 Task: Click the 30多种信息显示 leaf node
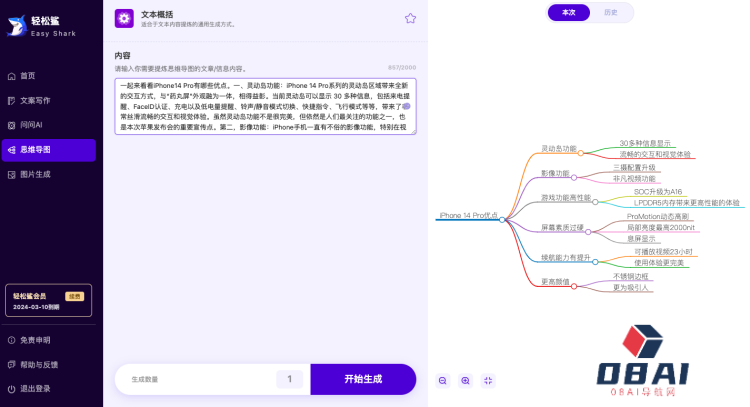645,143
